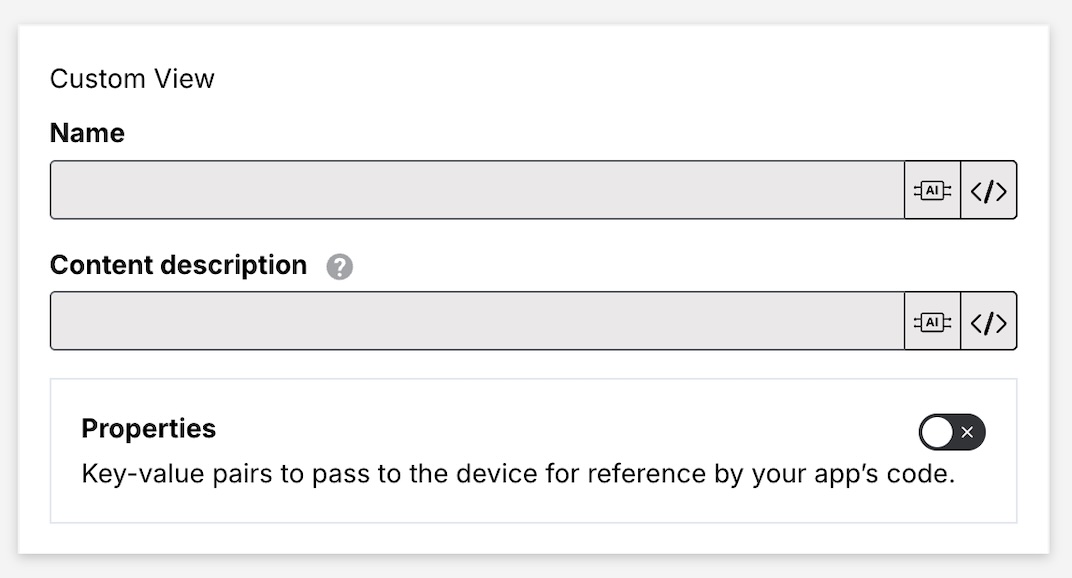Click the question mark help icon
The height and width of the screenshot is (578, 1072).
pos(340,267)
